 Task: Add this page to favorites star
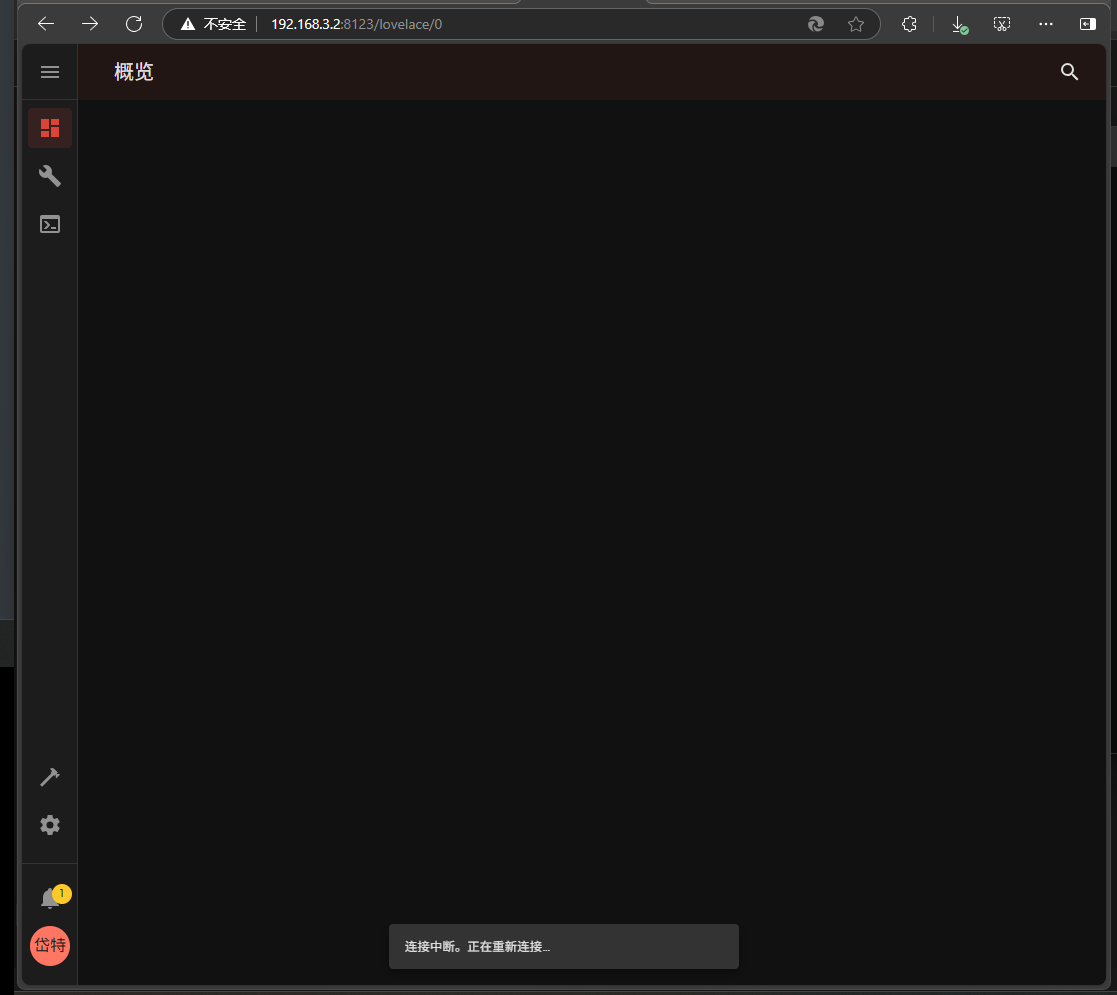pyautogui.click(x=856, y=24)
